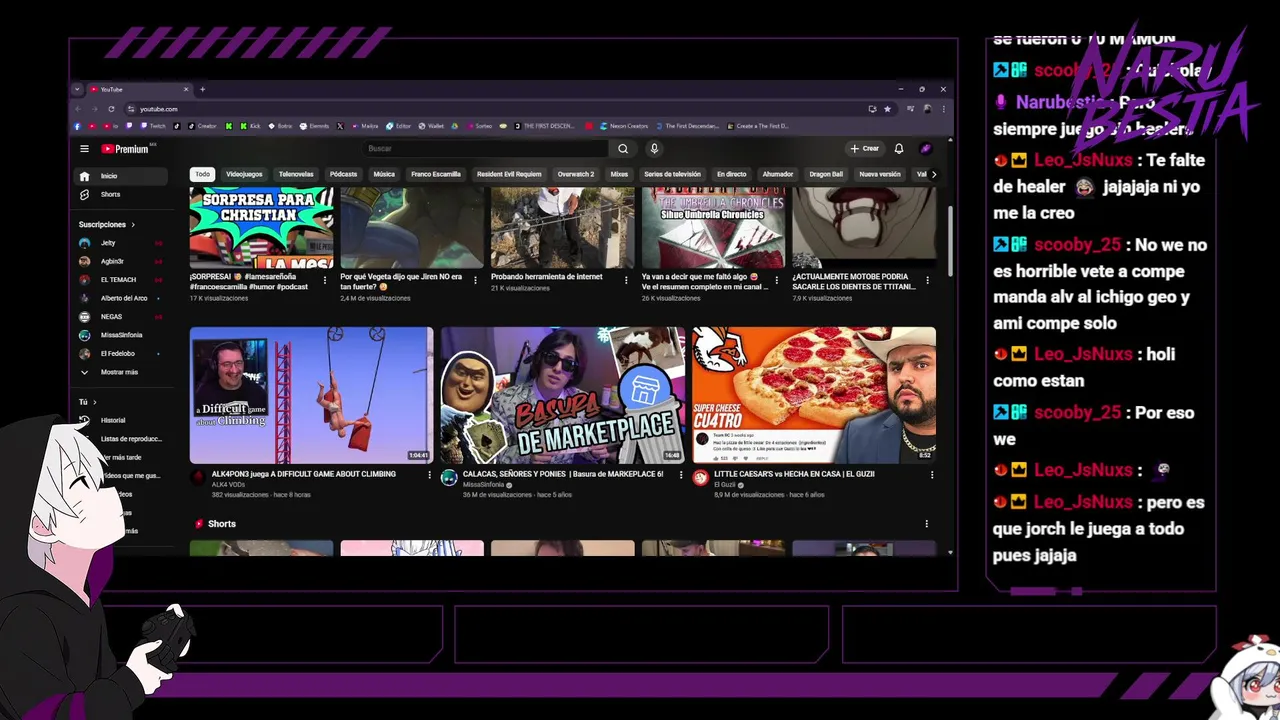Viewport: 1280px width, 720px height.
Task: Open the Umbrella Chronicles video thumbnail
Action: pyautogui.click(x=713, y=229)
